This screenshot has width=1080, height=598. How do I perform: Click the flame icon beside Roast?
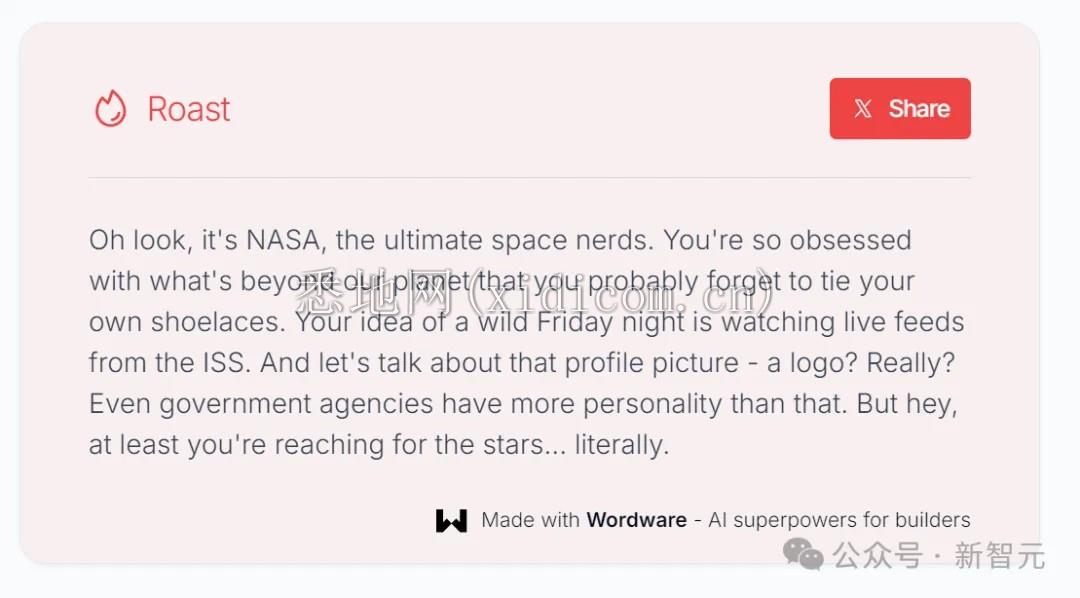tap(110, 109)
